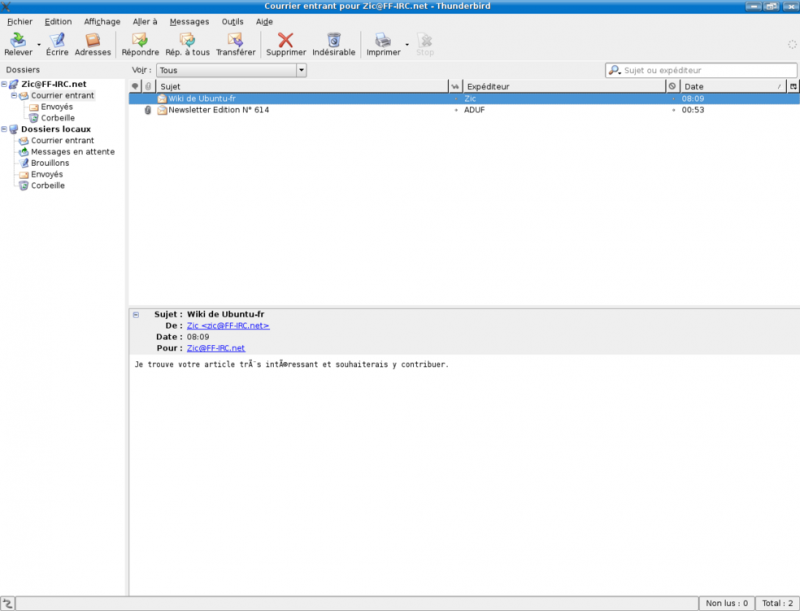Click the Pour recipient email link
This screenshot has height=611, width=800.
pos(216,348)
